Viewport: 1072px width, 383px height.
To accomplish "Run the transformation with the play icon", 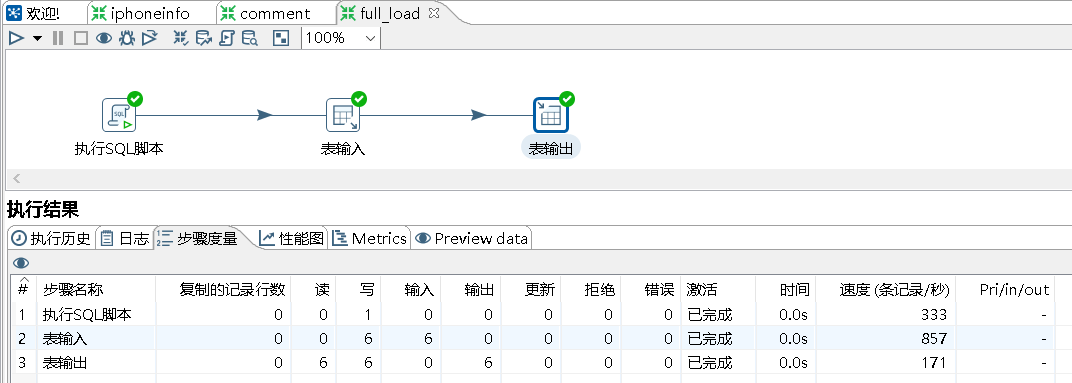I will tap(16, 38).
